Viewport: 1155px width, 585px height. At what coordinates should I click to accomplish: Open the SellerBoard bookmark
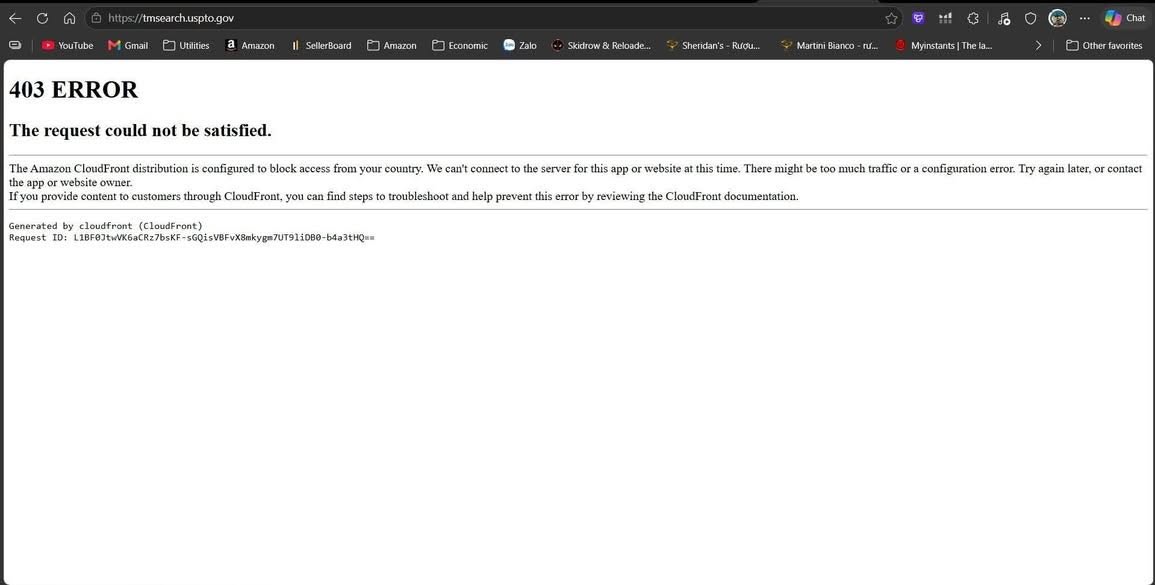(x=320, y=46)
